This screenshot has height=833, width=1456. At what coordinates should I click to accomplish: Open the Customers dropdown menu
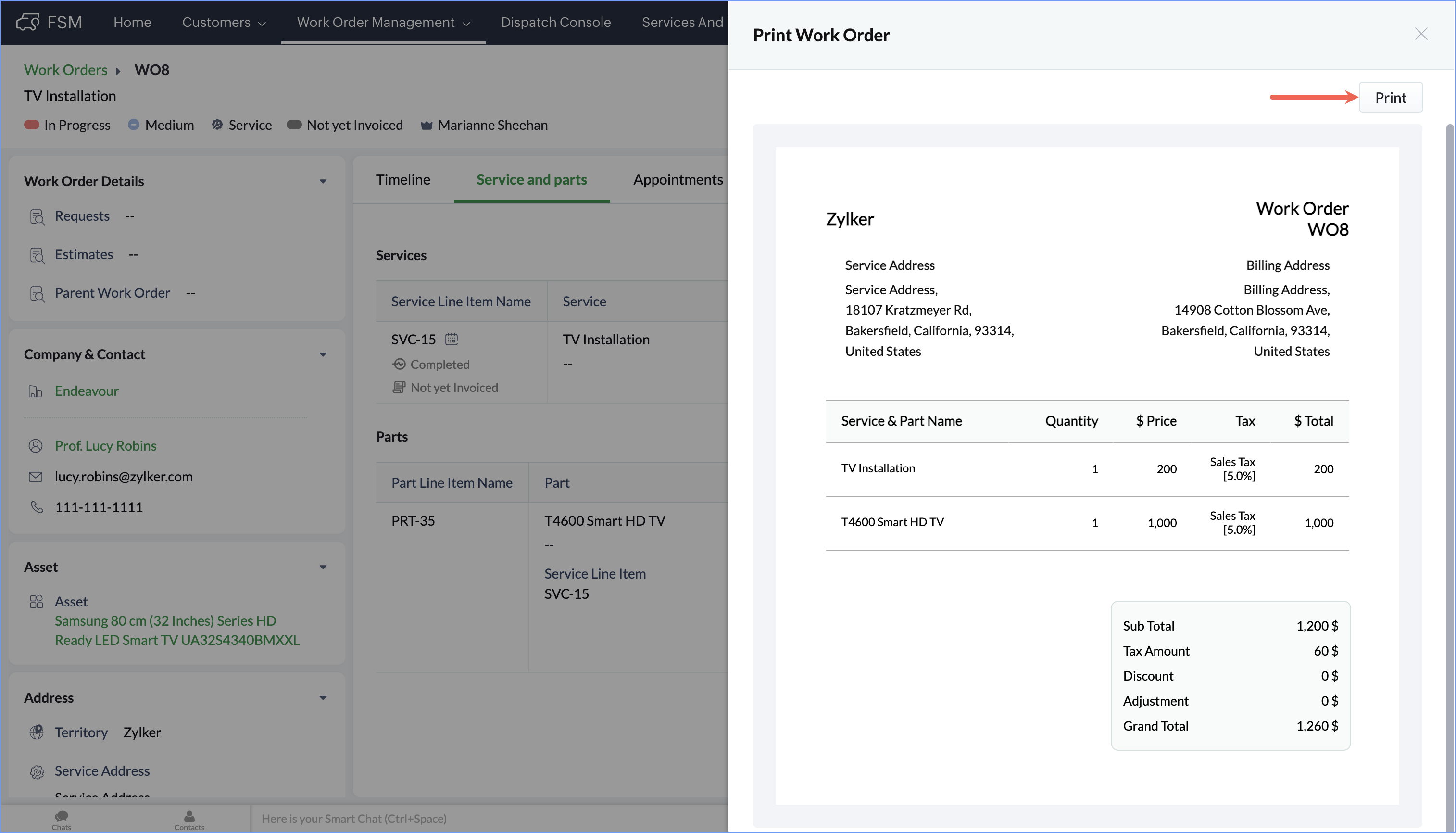[224, 22]
